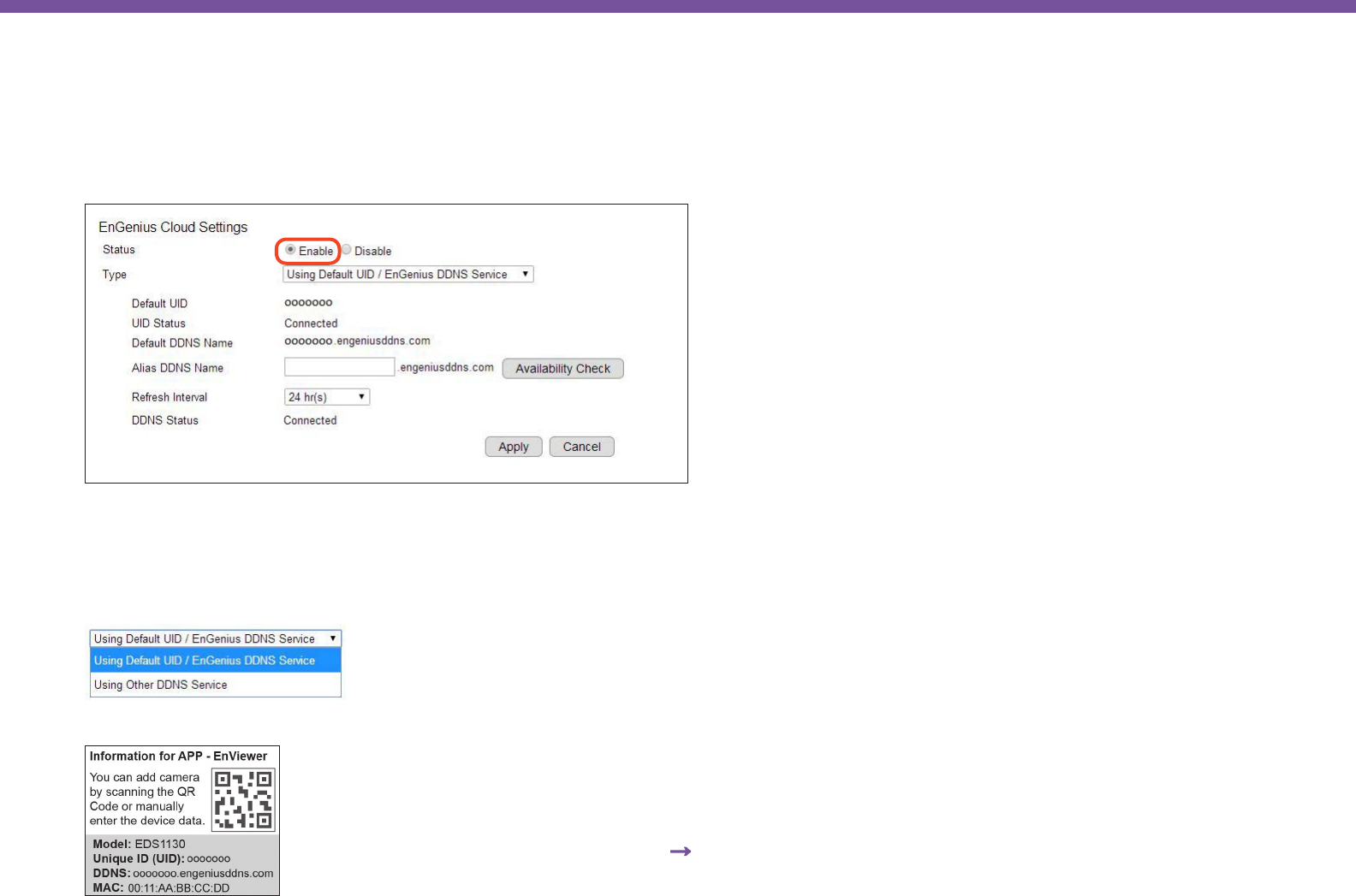This screenshot has width=1356, height=896.
Task: Click the Default UID value ooooooo
Action: point(308,303)
